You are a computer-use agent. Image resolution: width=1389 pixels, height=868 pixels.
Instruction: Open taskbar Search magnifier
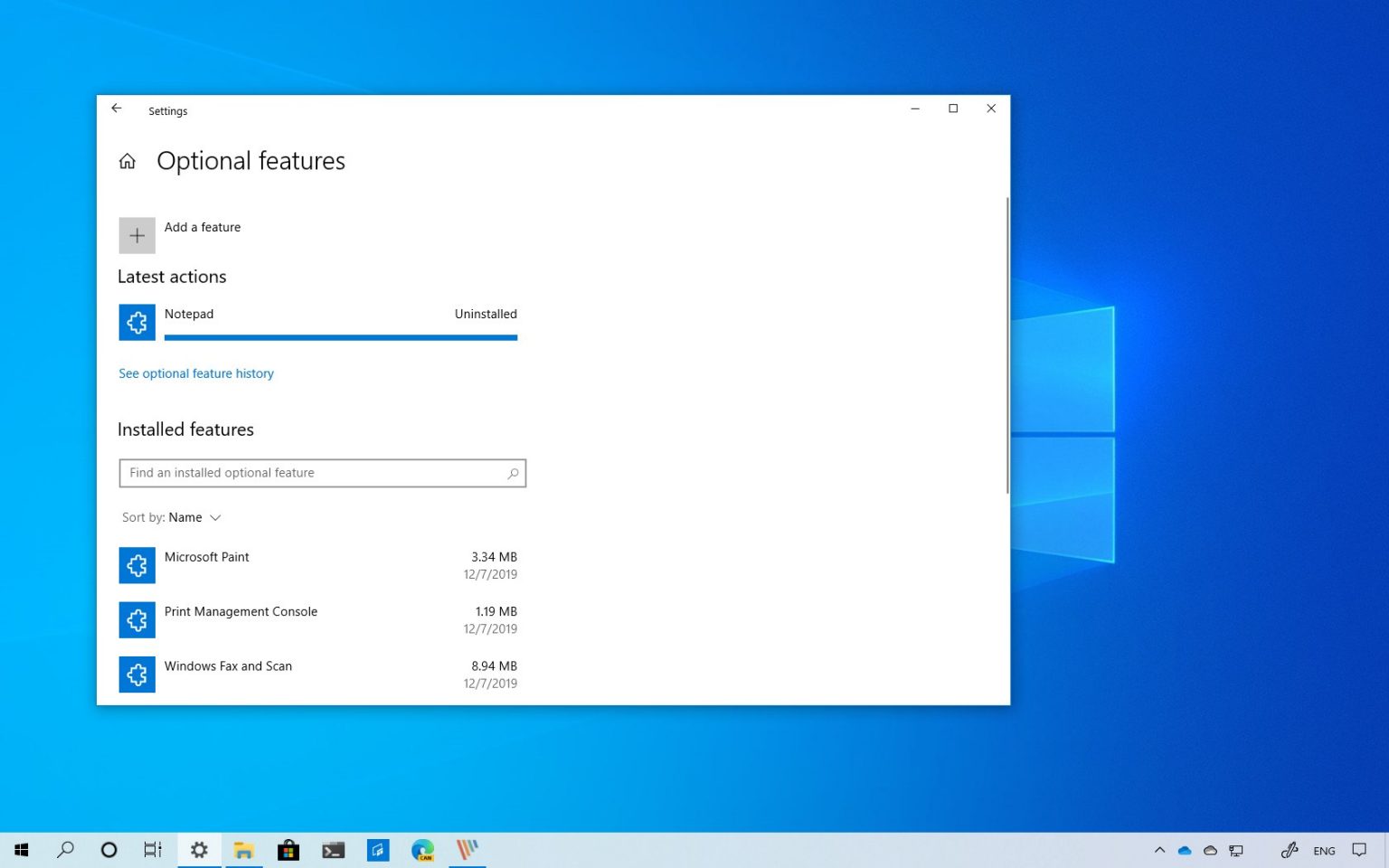[x=65, y=850]
